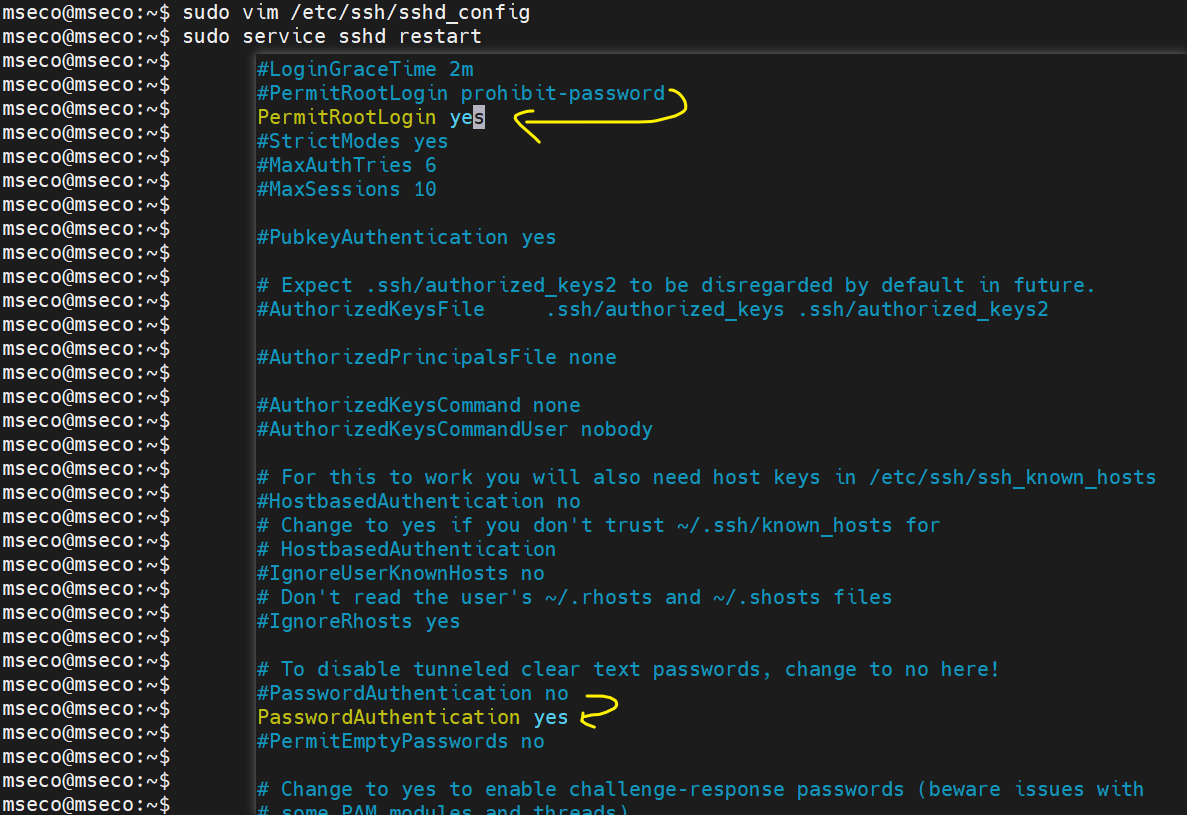Click the #HostbasedAuthentication no line
Screen dimensions: 1187x815
click(418, 501)
